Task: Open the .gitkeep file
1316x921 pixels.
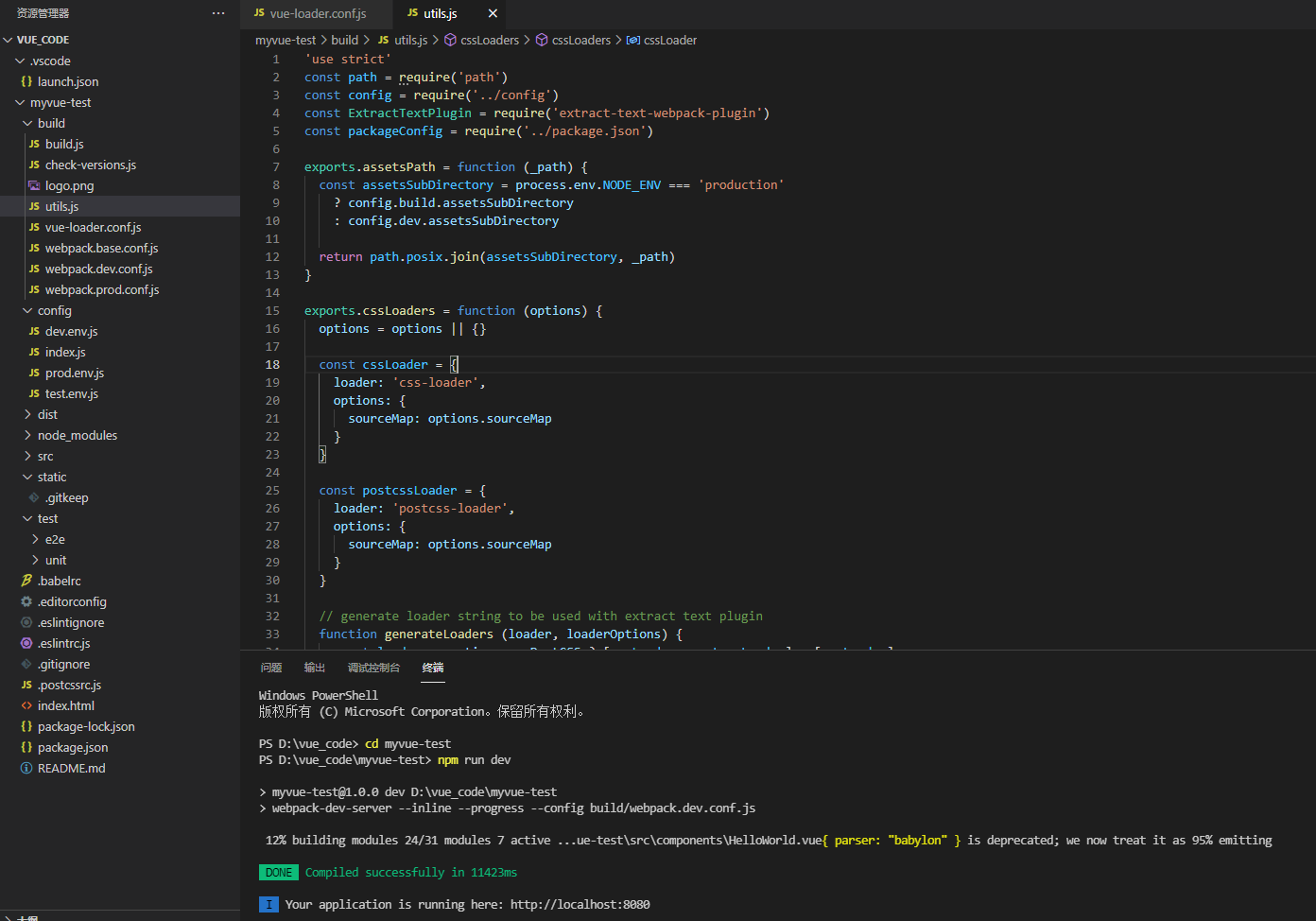Action: pos(120,497)
